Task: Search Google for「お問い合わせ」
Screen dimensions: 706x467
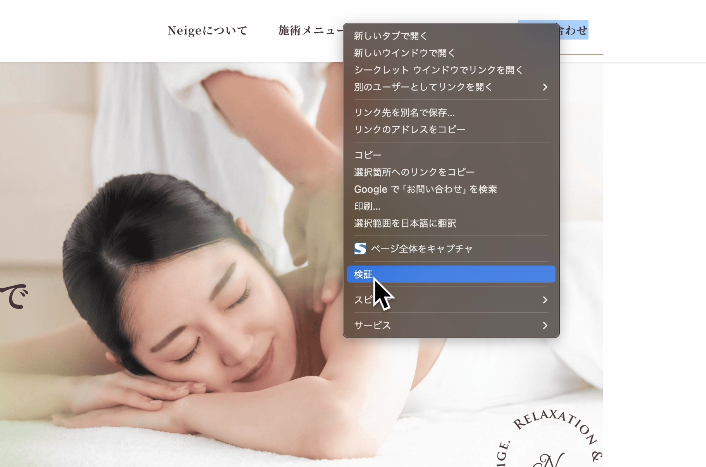Action: point(451,189)
